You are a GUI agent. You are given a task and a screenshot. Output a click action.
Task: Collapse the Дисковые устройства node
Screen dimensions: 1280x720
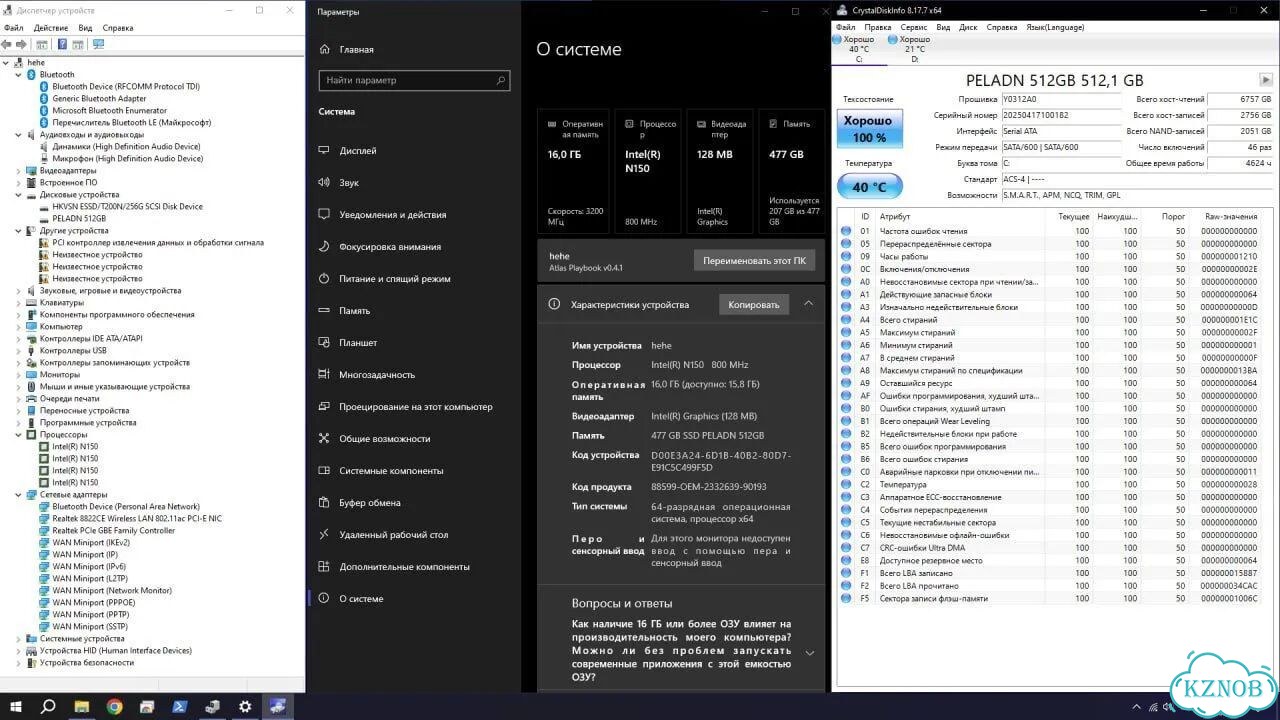[x=19, y=195]
